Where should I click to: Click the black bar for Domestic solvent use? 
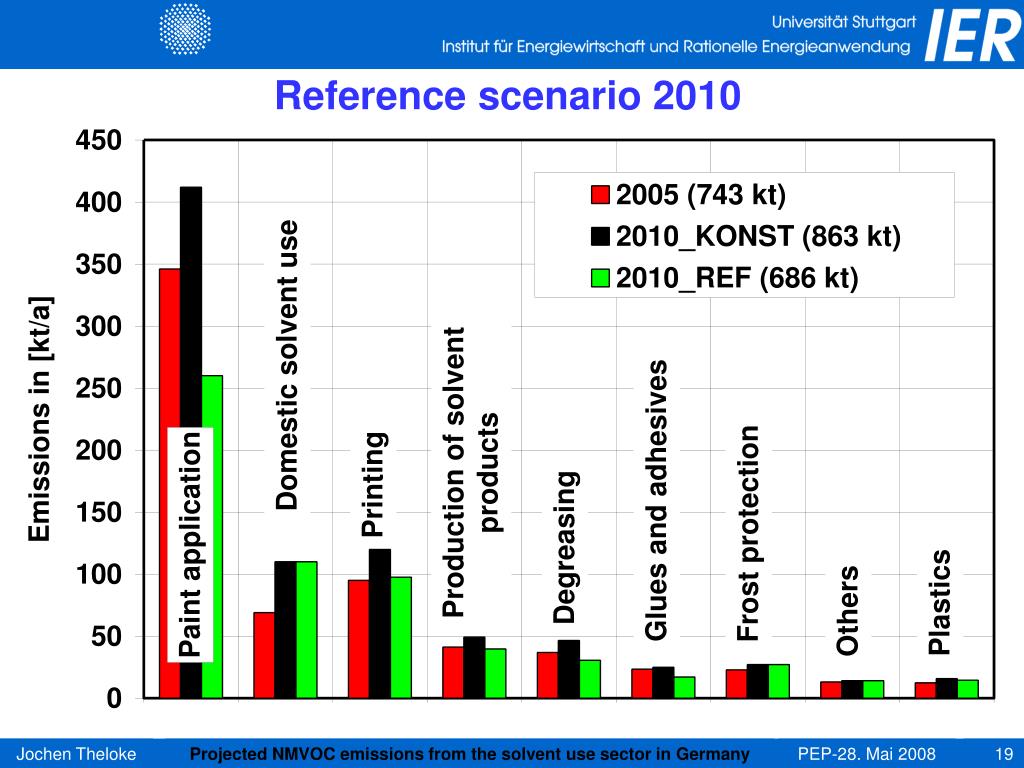(x=285, y=630)
